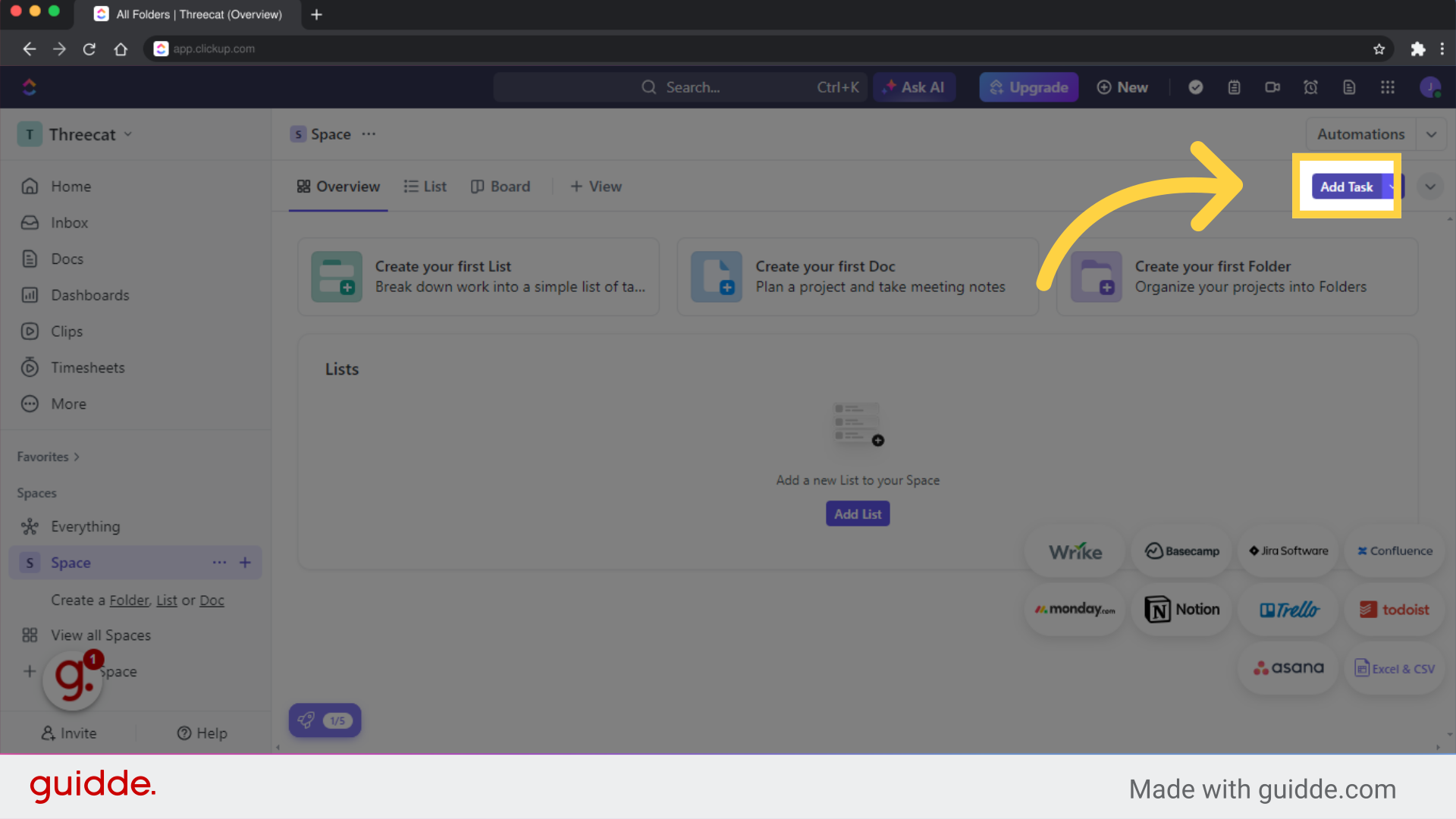Click the Folder link in sidebar
The width and height of the screenshot is (1456, 819).
[x=130, y=601]
